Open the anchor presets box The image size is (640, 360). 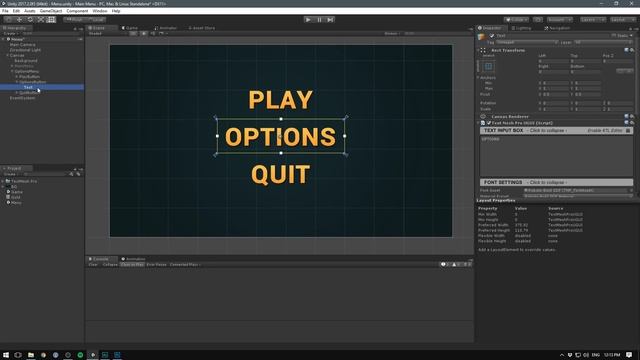coord(489,66)
